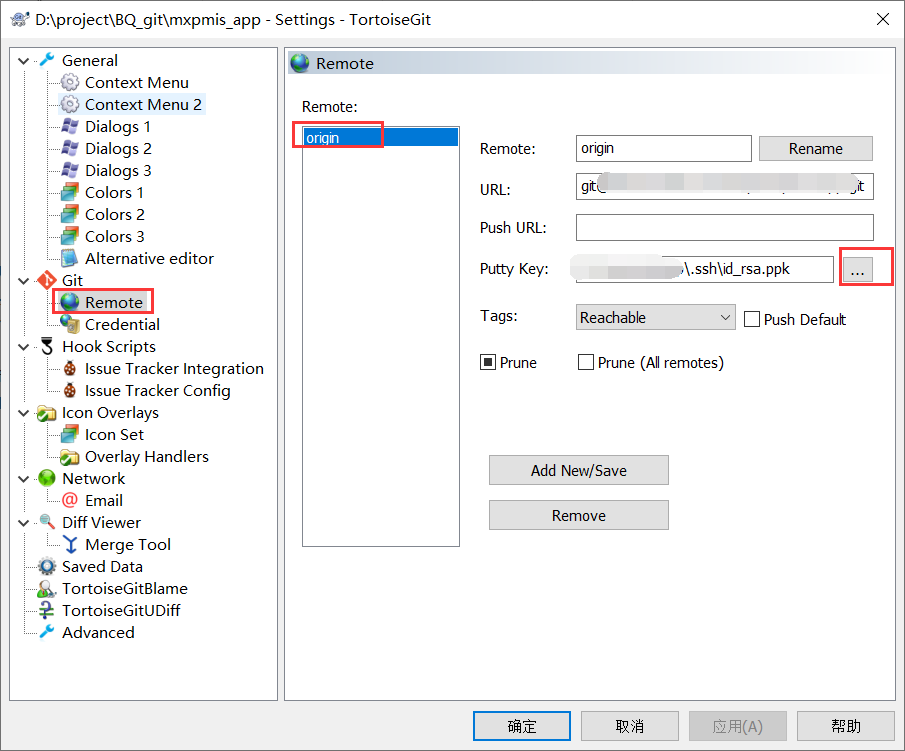The width and height of the screenshot is (905, 751).
Task: Check Prune (All remotes)
Action: point(584,362)
